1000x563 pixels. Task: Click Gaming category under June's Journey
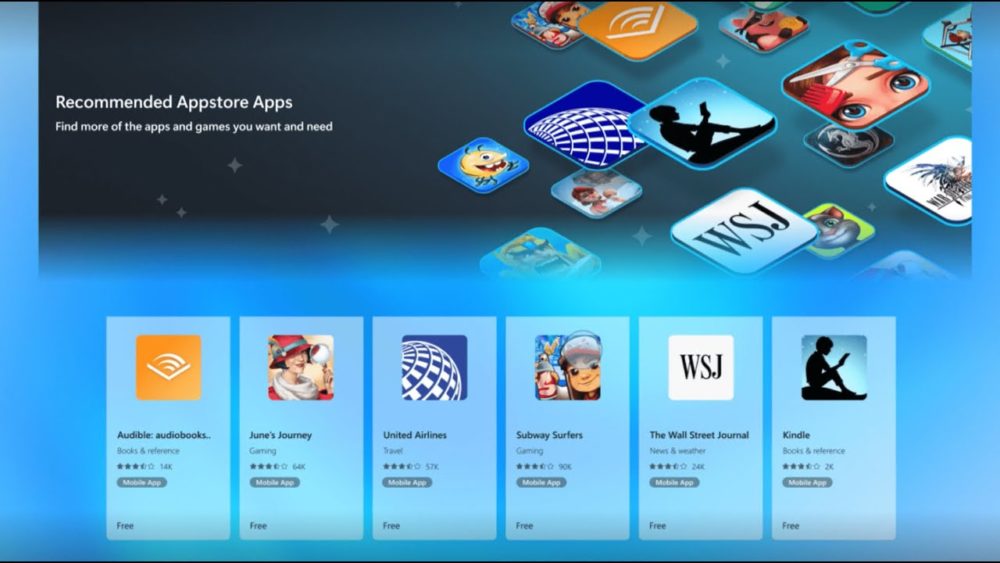(x=263, y=451)
